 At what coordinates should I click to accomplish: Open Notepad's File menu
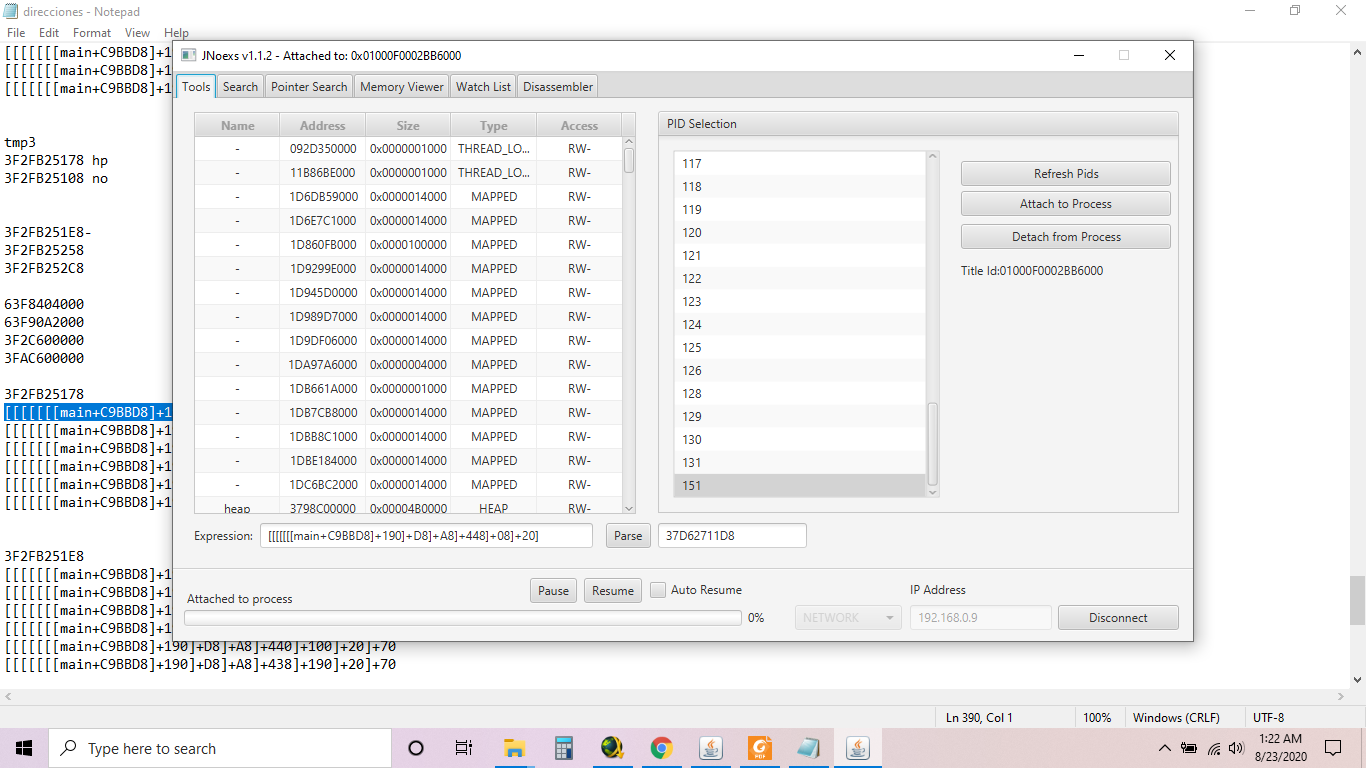(16, 33)
